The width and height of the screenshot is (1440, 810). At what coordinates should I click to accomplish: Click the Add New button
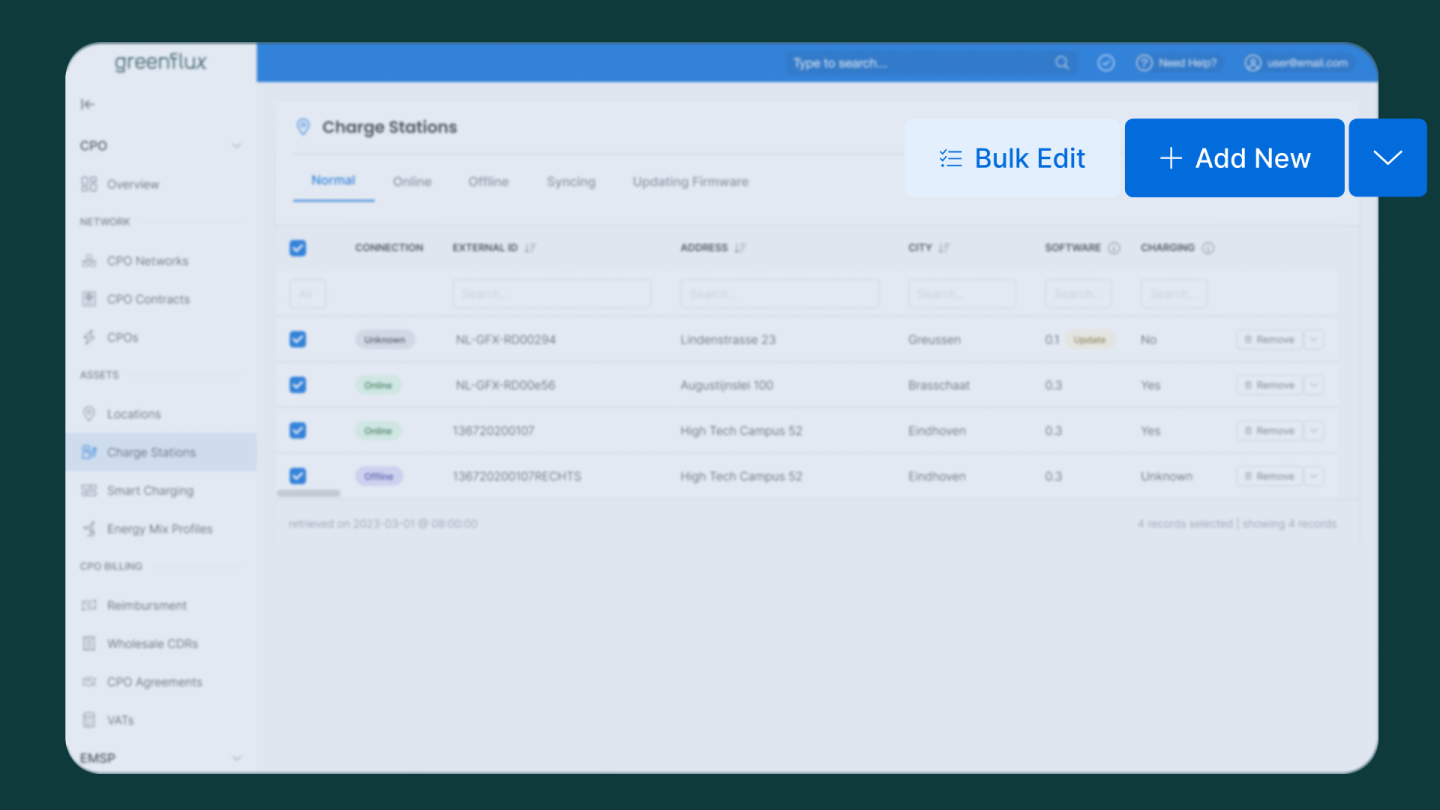(x=1234, y=158)
